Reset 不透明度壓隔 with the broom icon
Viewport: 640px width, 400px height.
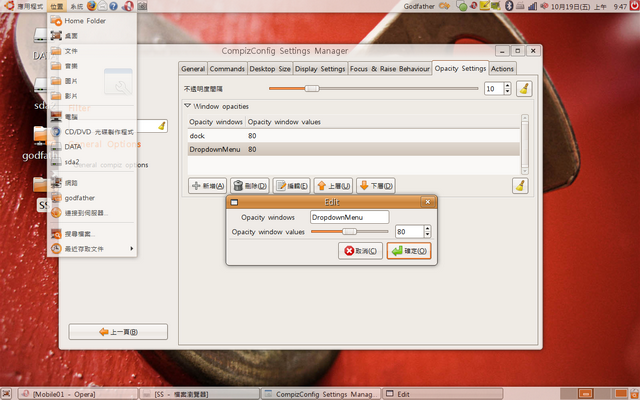tap(524, 89)
